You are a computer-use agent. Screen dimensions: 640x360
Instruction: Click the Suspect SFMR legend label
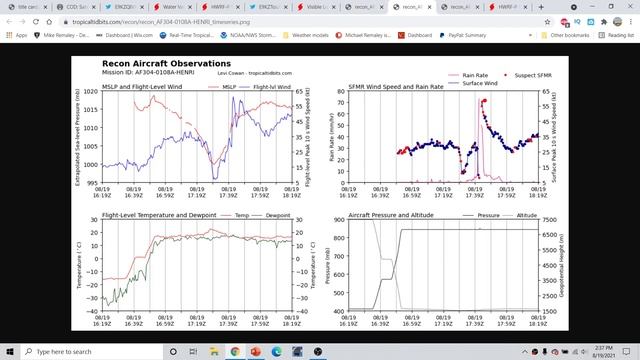(x=533, y=75)
